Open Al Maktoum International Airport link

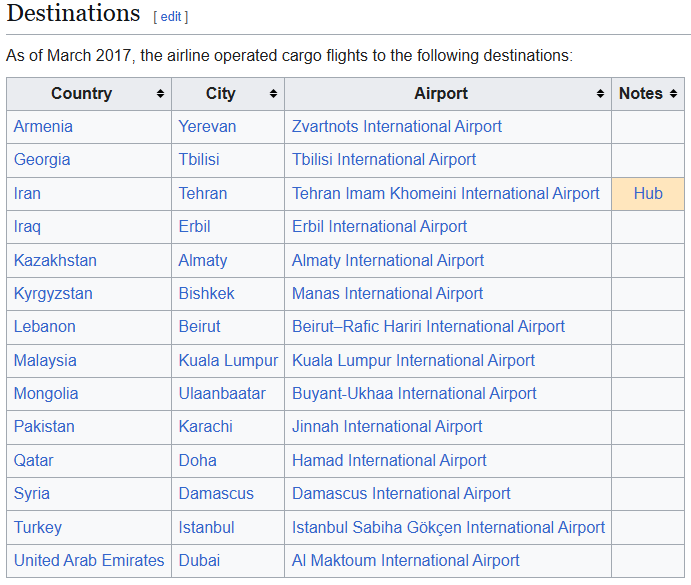405,561
